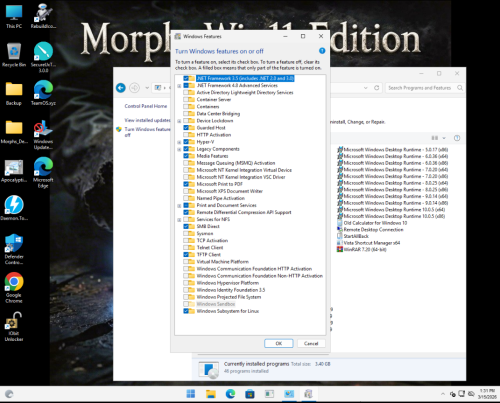Click the Windows Start button

click(191, 394)
